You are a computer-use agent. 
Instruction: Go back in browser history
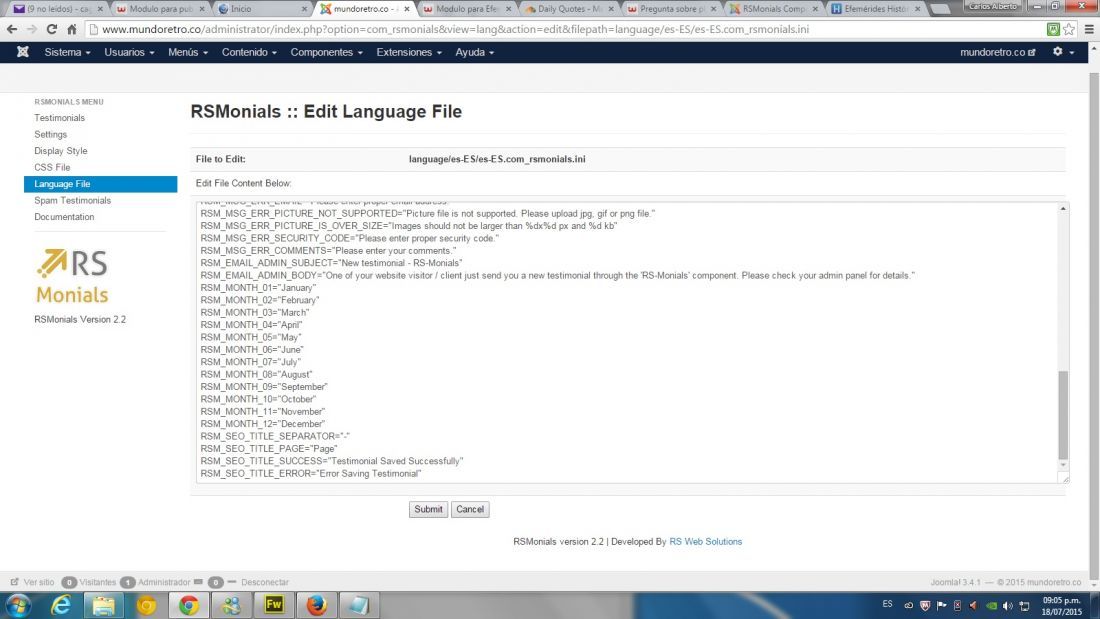12,29
